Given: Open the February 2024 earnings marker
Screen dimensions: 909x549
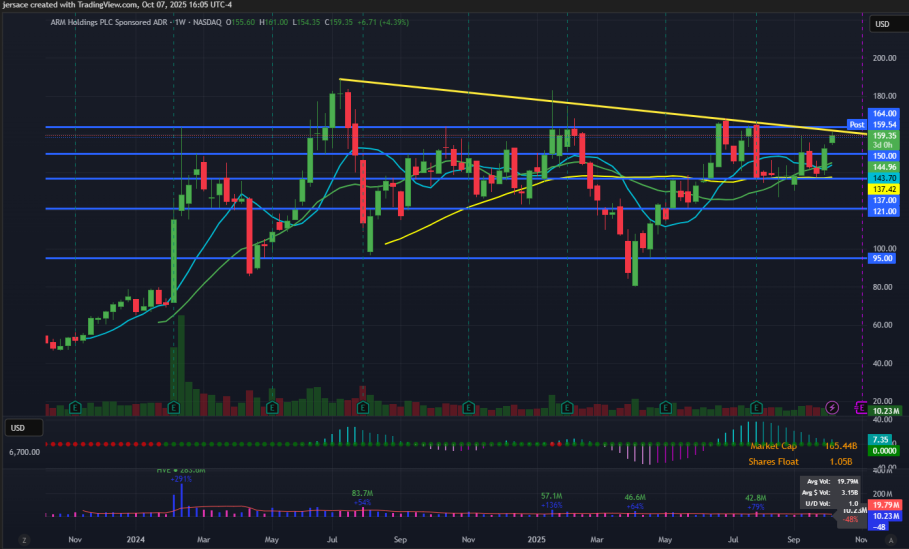Looking at the screenshot, I should (173, 408).
